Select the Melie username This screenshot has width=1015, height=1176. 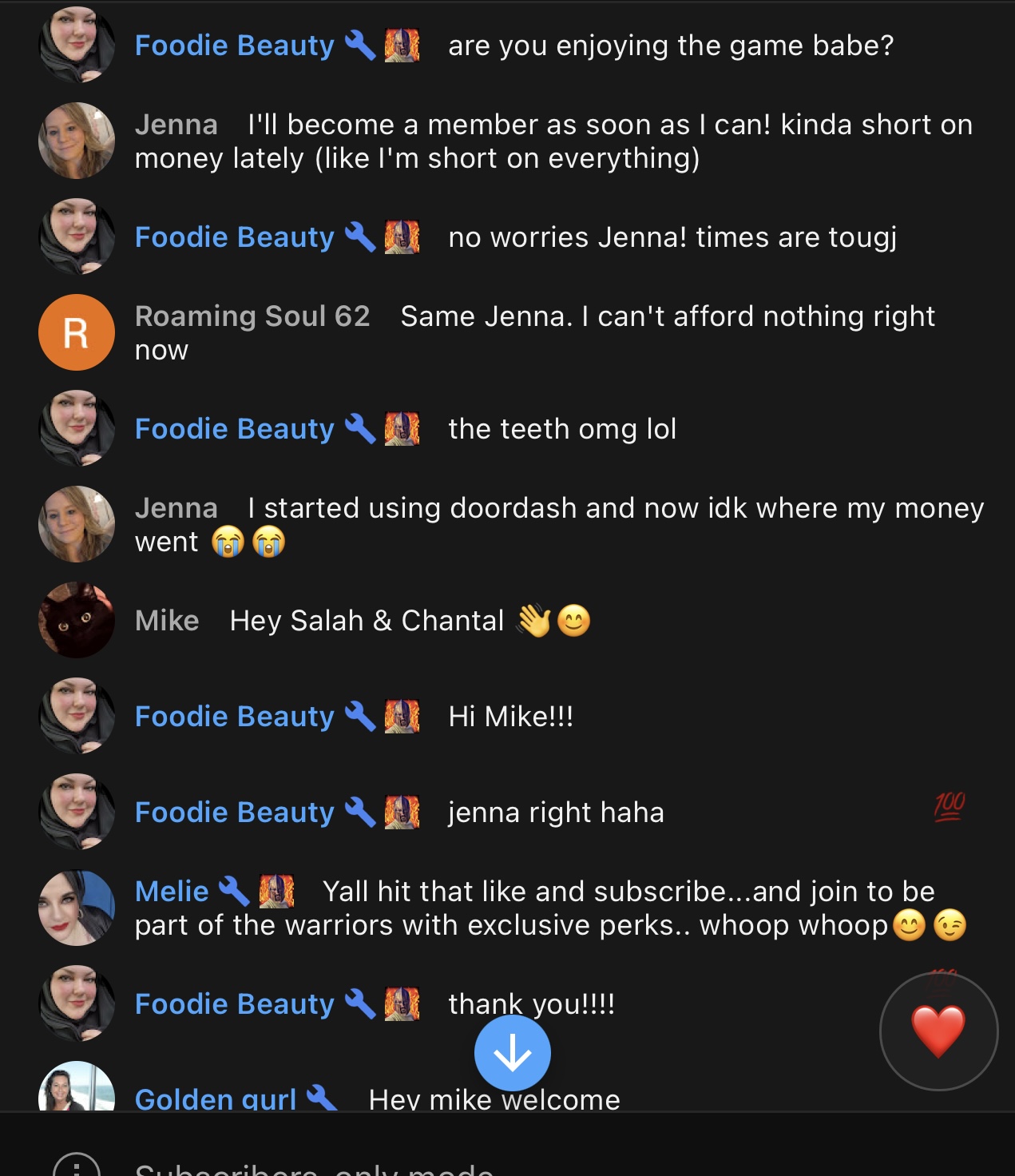click(x=172, y=892)
